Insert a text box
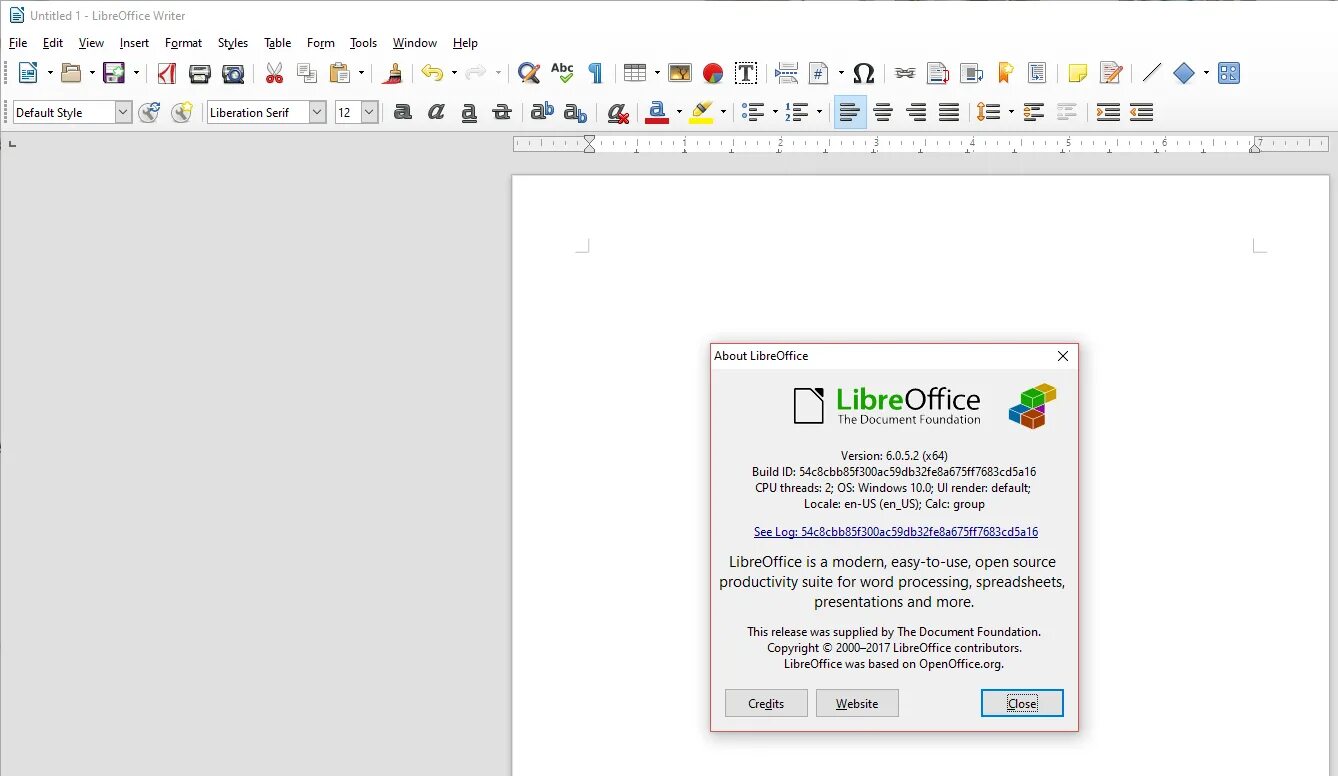The height and width of the screenshot is (776, 1338). coord(746,73)
